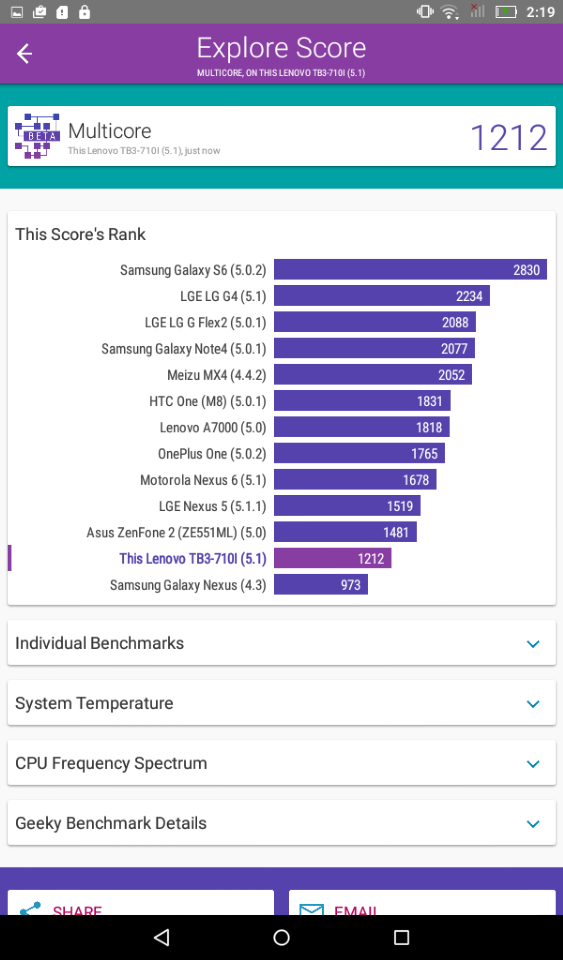The image size is (563, 960).
Task: Expand the Individual Benchmarks section
Action: point(282,643)
